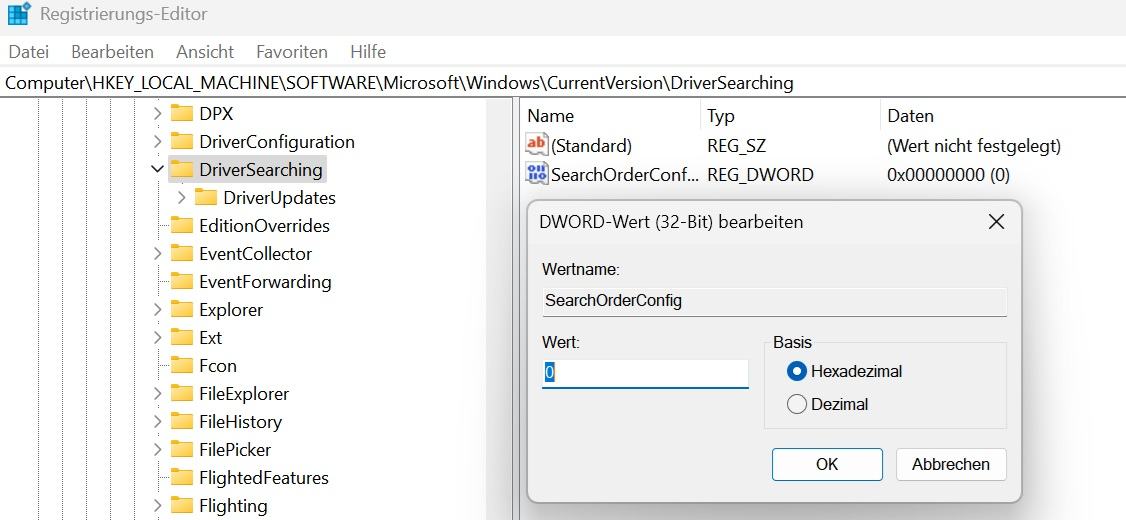Confirm the DWORD edit with OK

point(827,464)
